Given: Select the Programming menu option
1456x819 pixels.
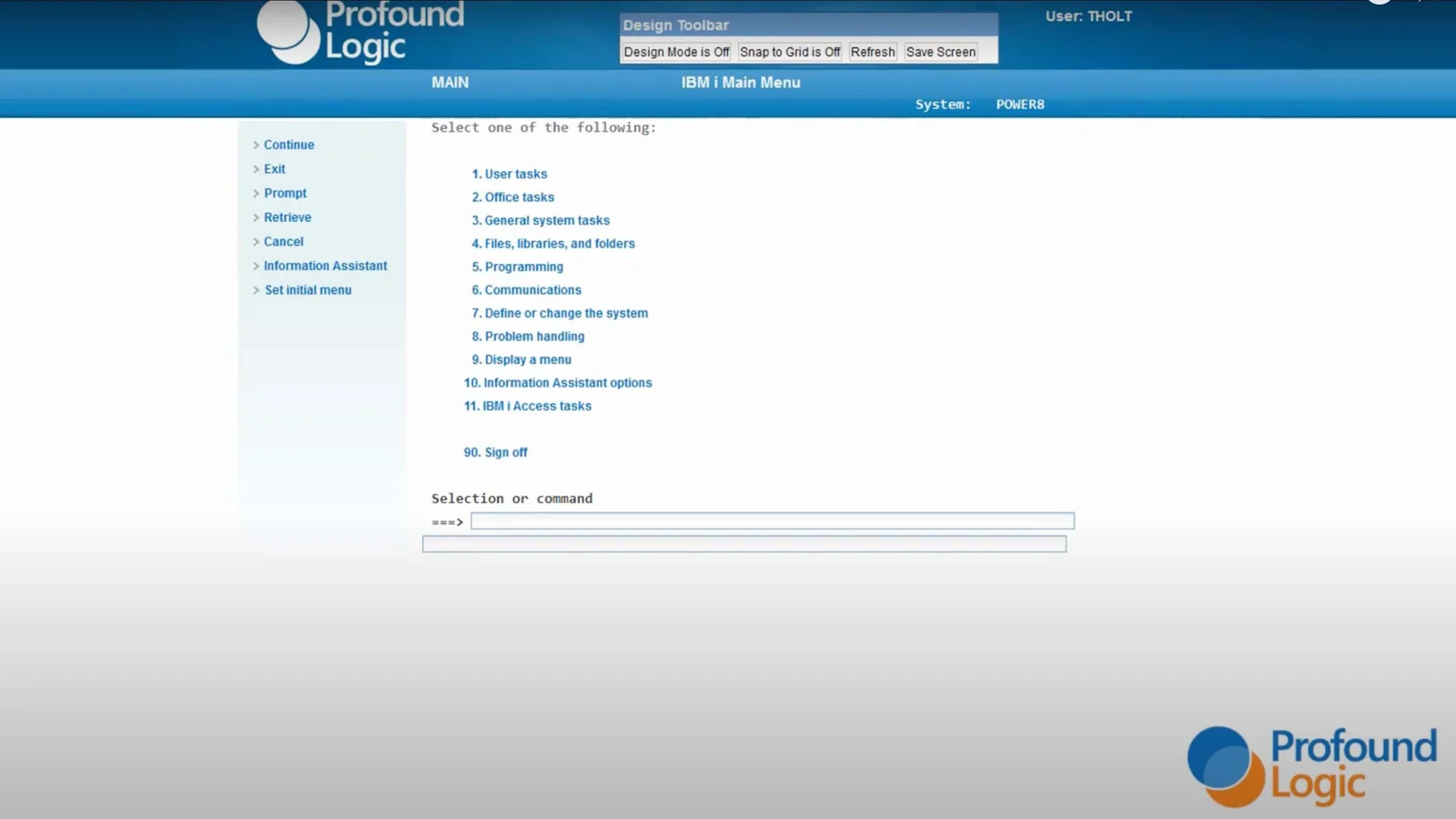Looking at the screenshot, I should (x=518, y=267).
